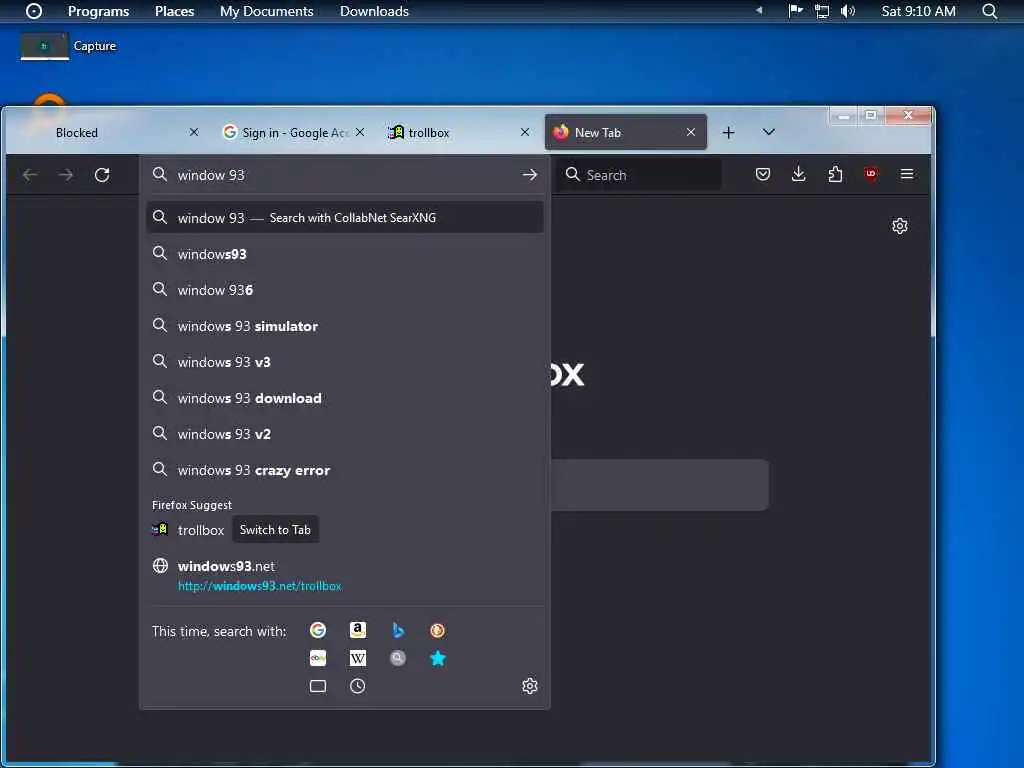Select the 'windows93' suggestion
Viewport: 1024px width, 768px height.
345,254
